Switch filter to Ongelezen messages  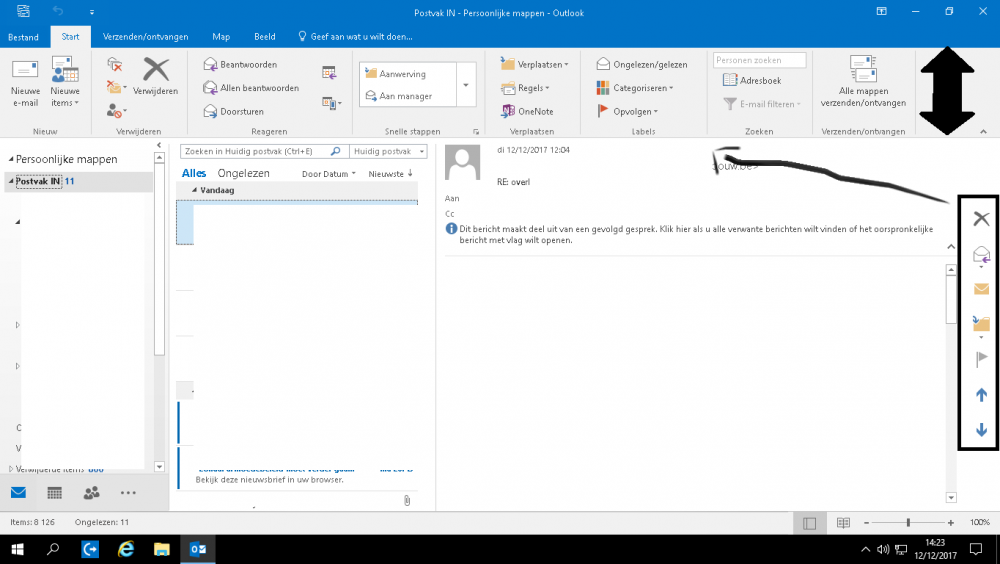(243, 173)
